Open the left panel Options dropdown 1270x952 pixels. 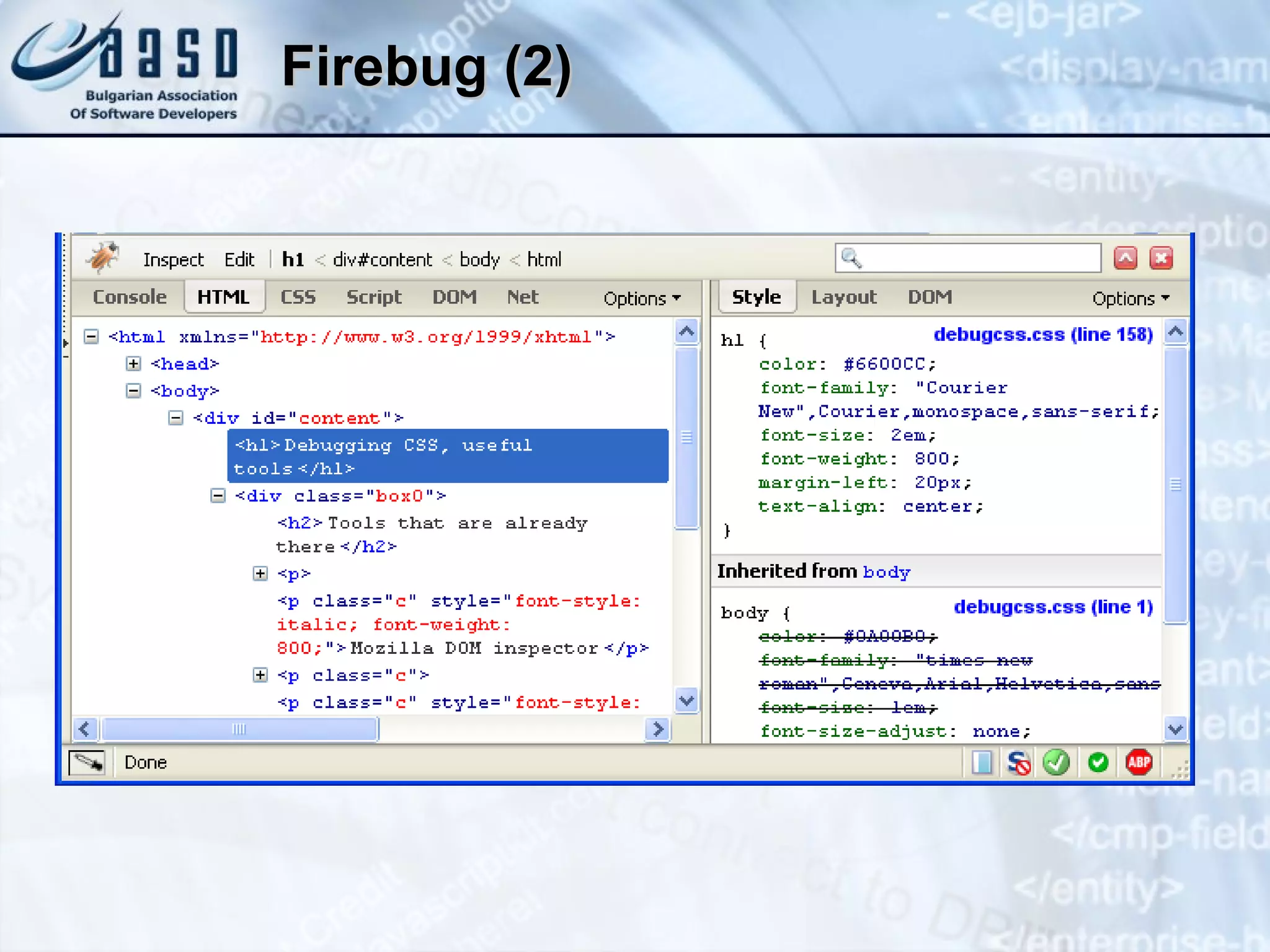tap(642, 299)
